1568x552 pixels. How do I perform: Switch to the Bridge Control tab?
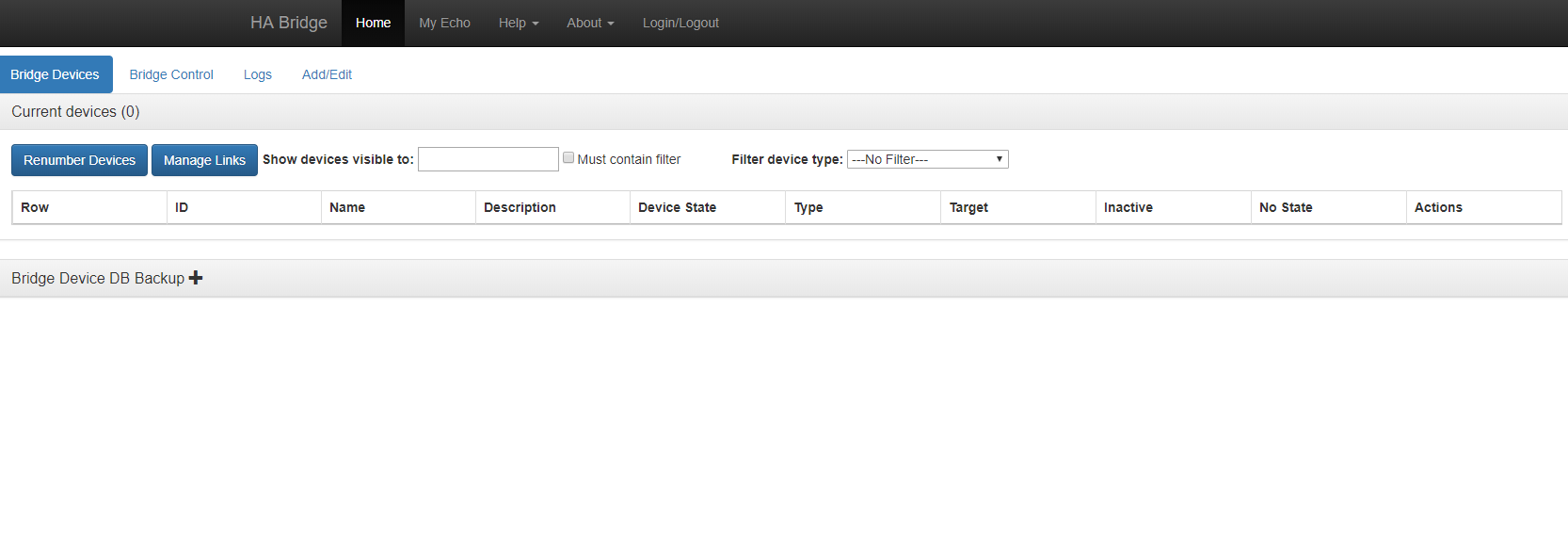(x=171, y=74)
